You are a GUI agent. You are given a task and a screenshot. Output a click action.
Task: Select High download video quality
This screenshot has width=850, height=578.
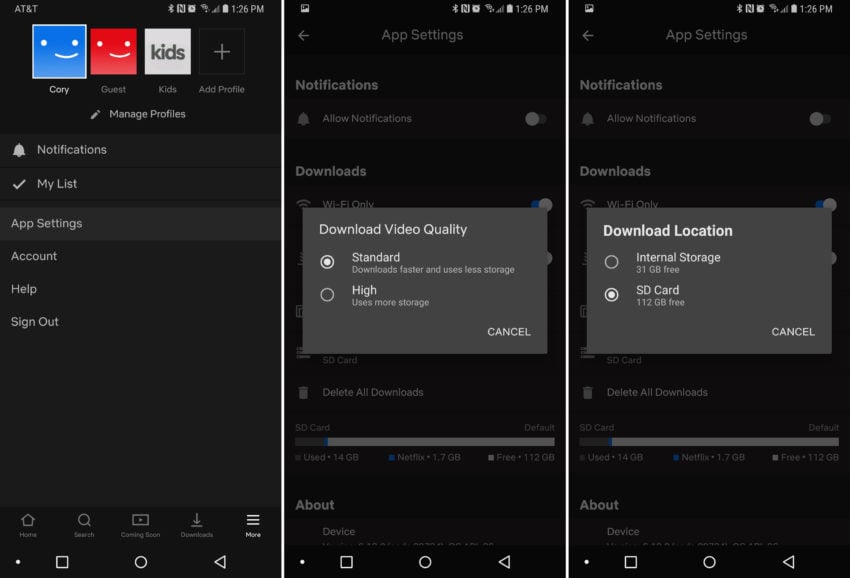pos(424,295)
